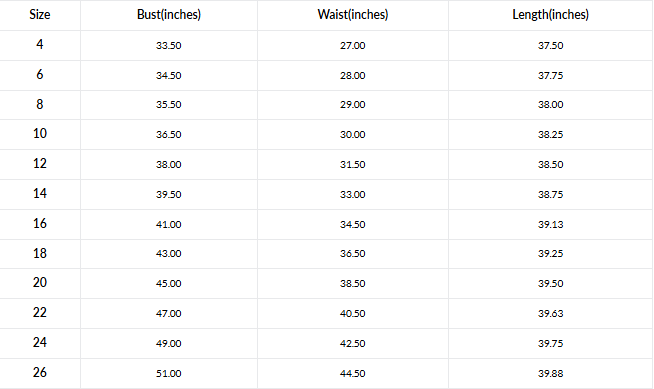
Task: Select the size 14 row label
Action: coord(40,193)
